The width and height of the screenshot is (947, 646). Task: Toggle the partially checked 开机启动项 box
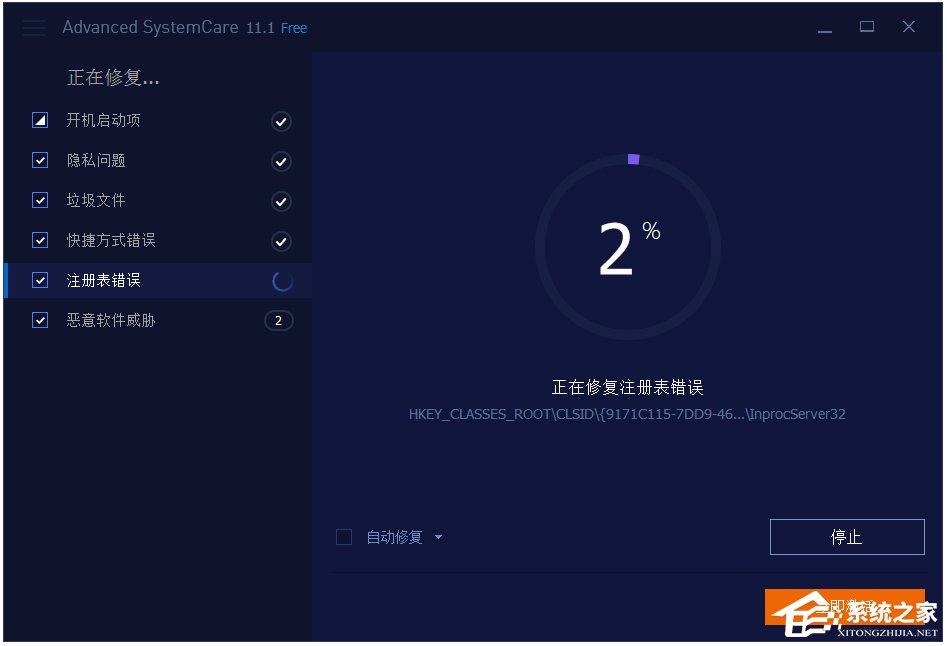click(x=40, y=120)
